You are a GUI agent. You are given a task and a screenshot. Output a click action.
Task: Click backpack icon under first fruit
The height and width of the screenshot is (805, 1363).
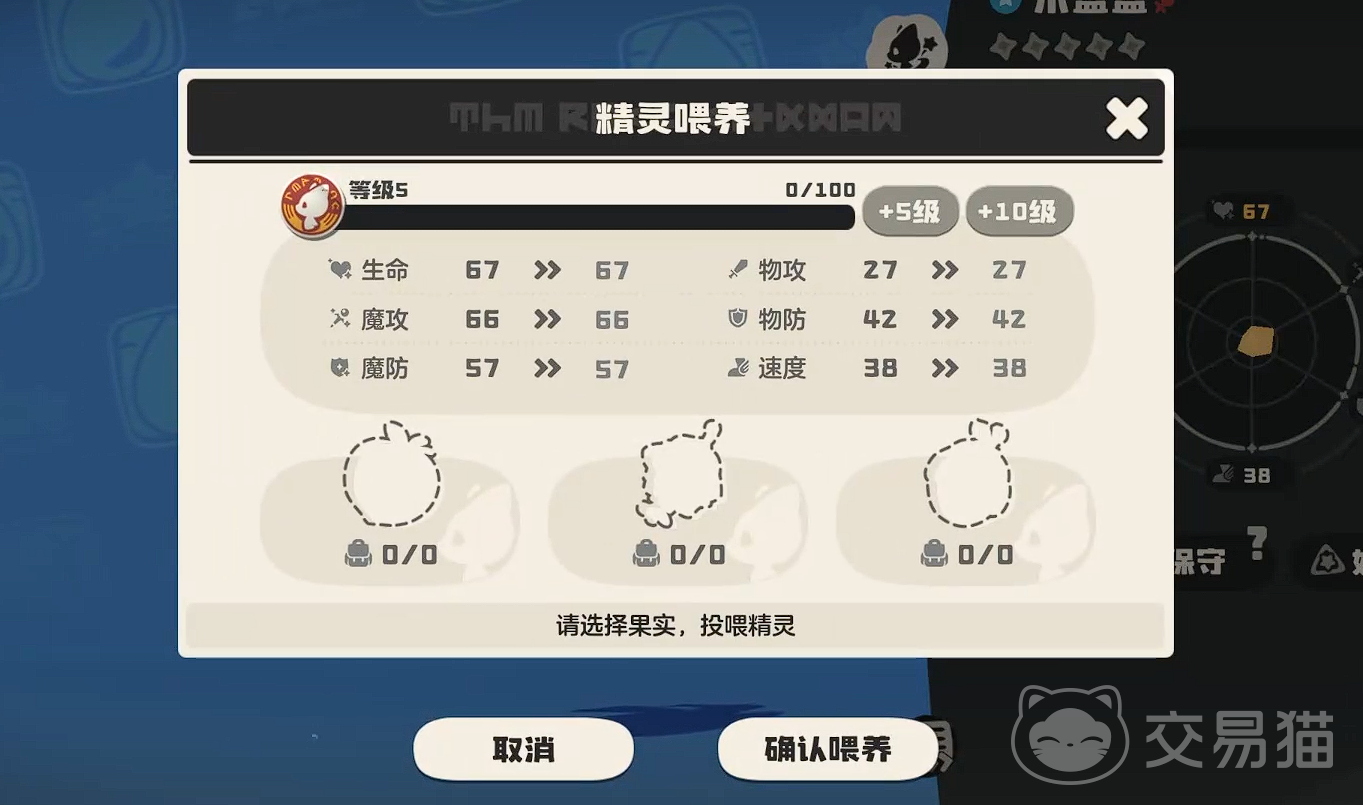click(358, 554)
